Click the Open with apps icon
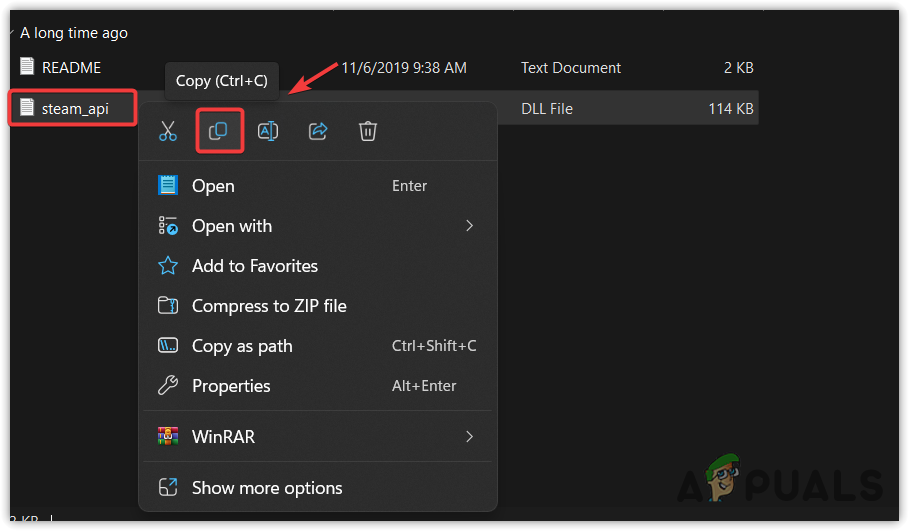Viewport: 909px width, 531px height. click(168, 226)
